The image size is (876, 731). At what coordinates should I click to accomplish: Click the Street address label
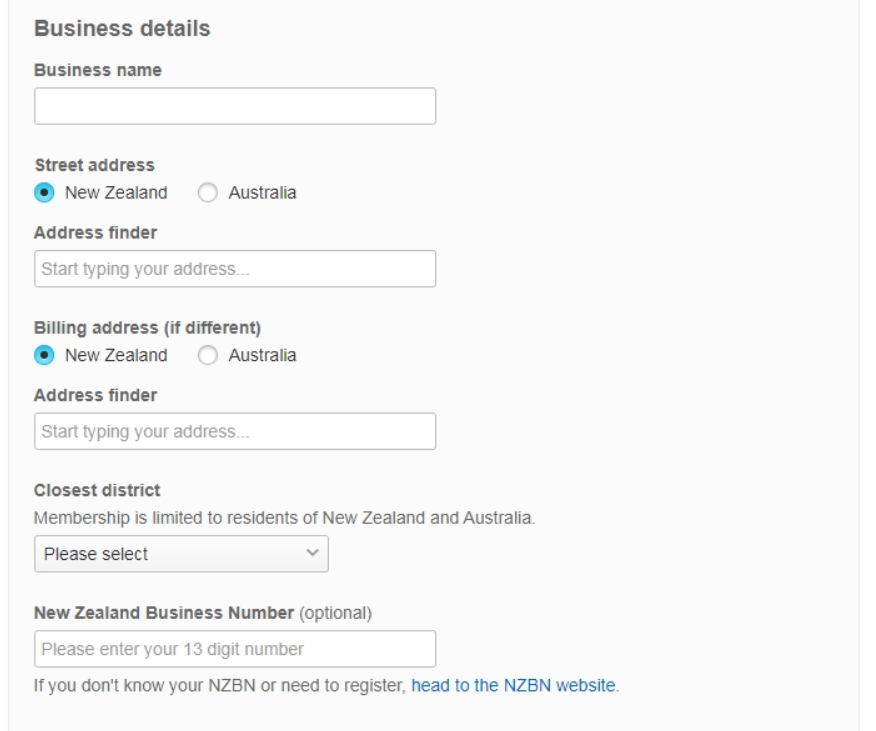pos(94,165)
